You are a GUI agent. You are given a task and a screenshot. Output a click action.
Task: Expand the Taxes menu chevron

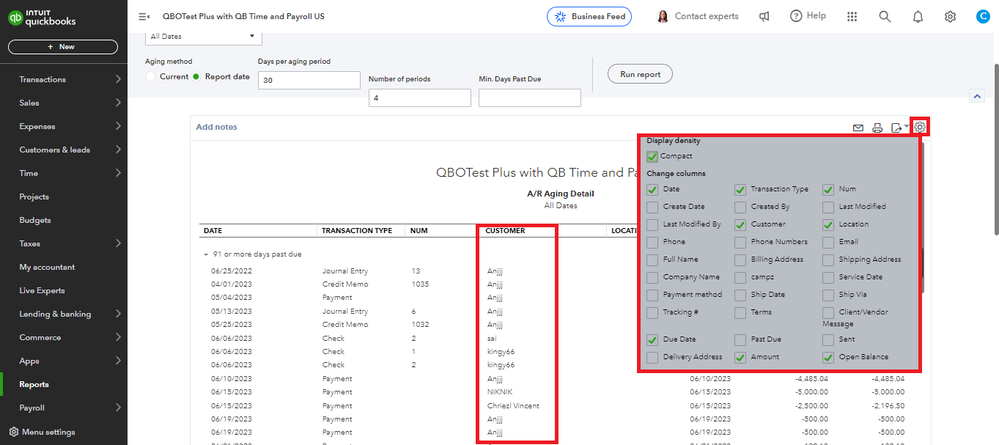point(119,244)
